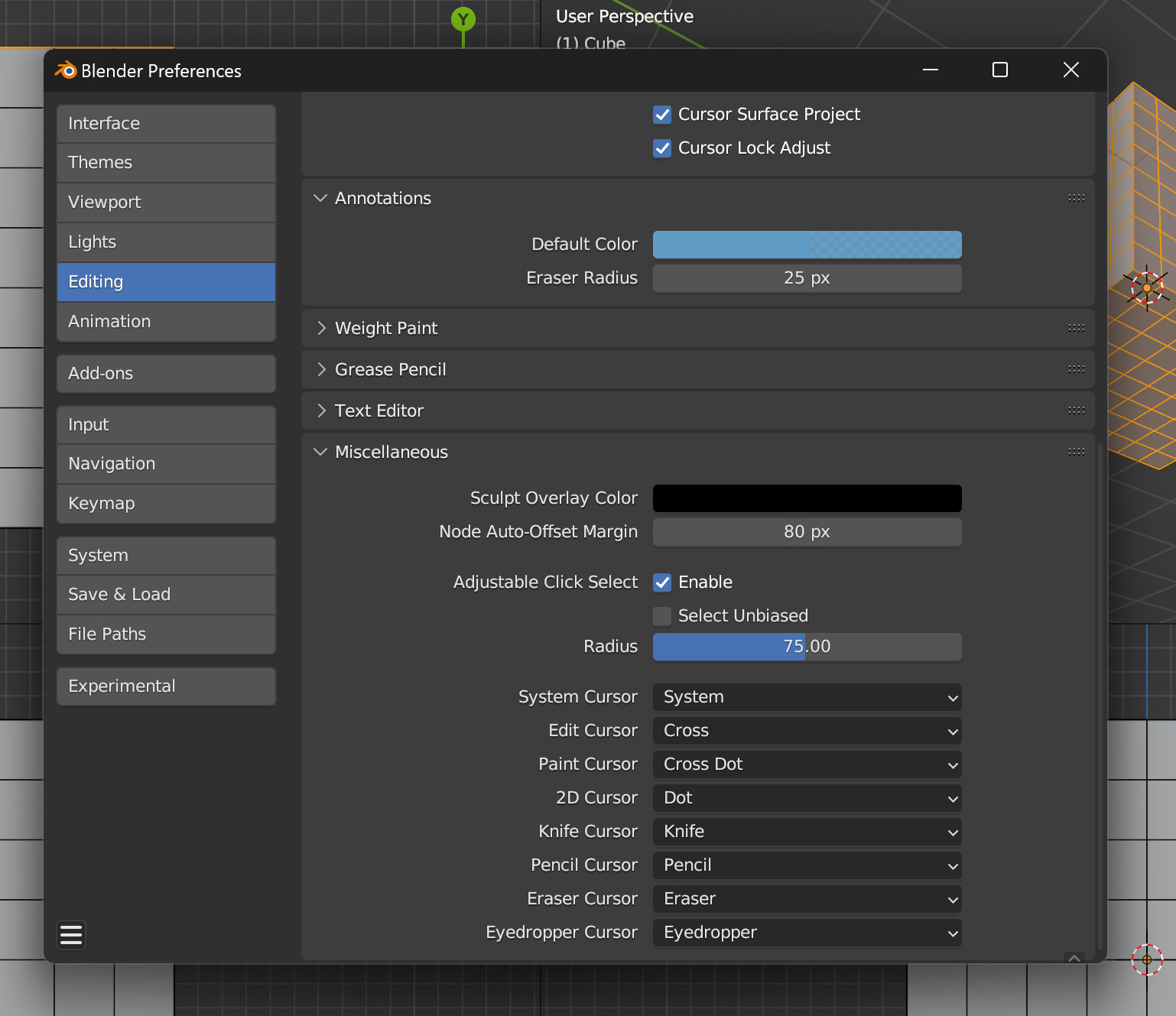Viewport: 1176px width, 1016px height.
Task: Click the Blender logo in title bar
Action: point(66,70)
